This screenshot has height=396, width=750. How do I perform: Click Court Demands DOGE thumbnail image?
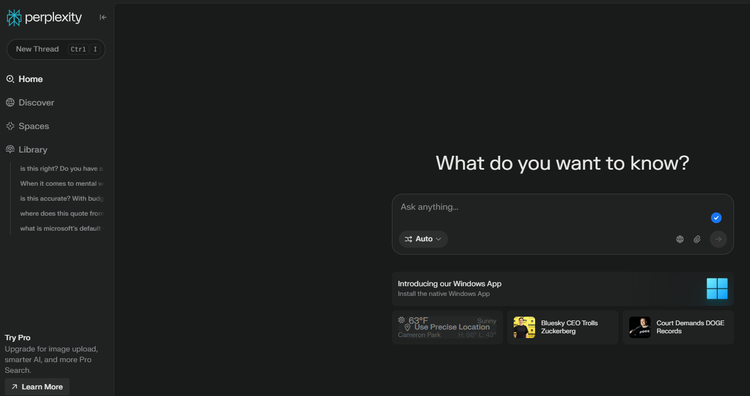point(640,327)
